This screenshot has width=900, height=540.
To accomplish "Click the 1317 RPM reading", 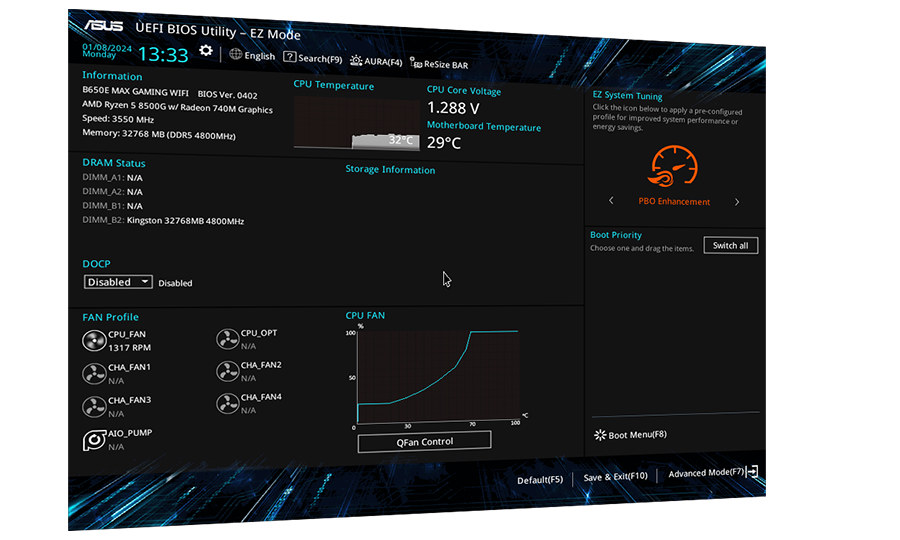I will pyautogui.click(x=130, y=348).
